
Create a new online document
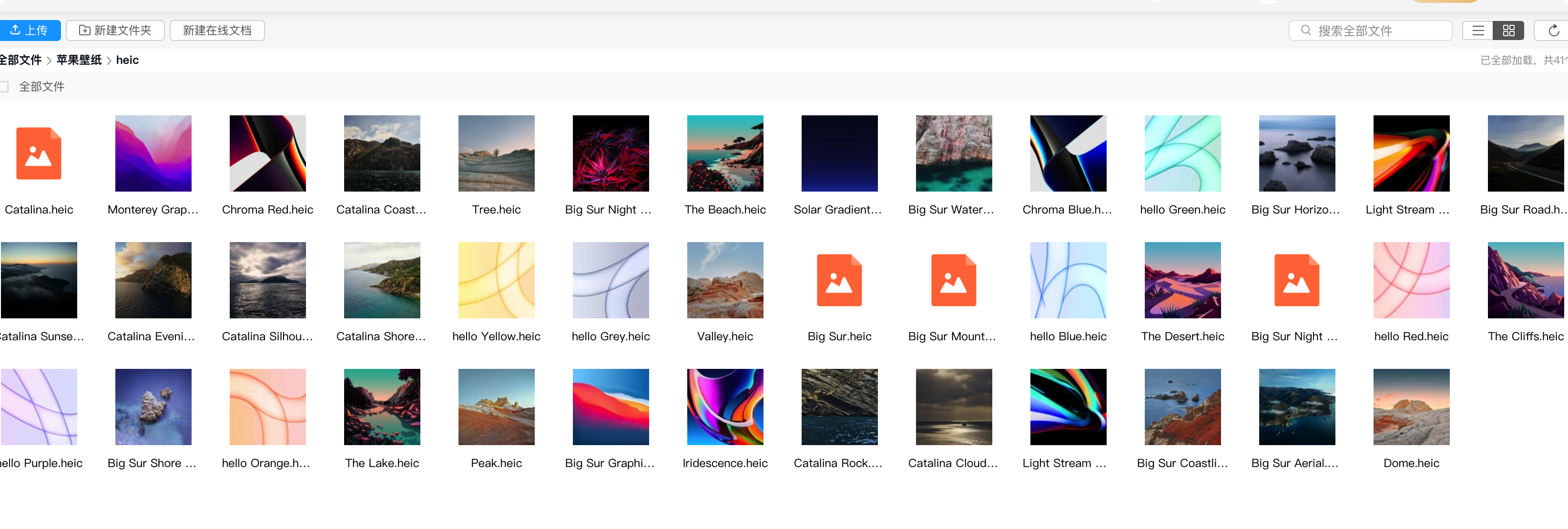click(217, 31)
